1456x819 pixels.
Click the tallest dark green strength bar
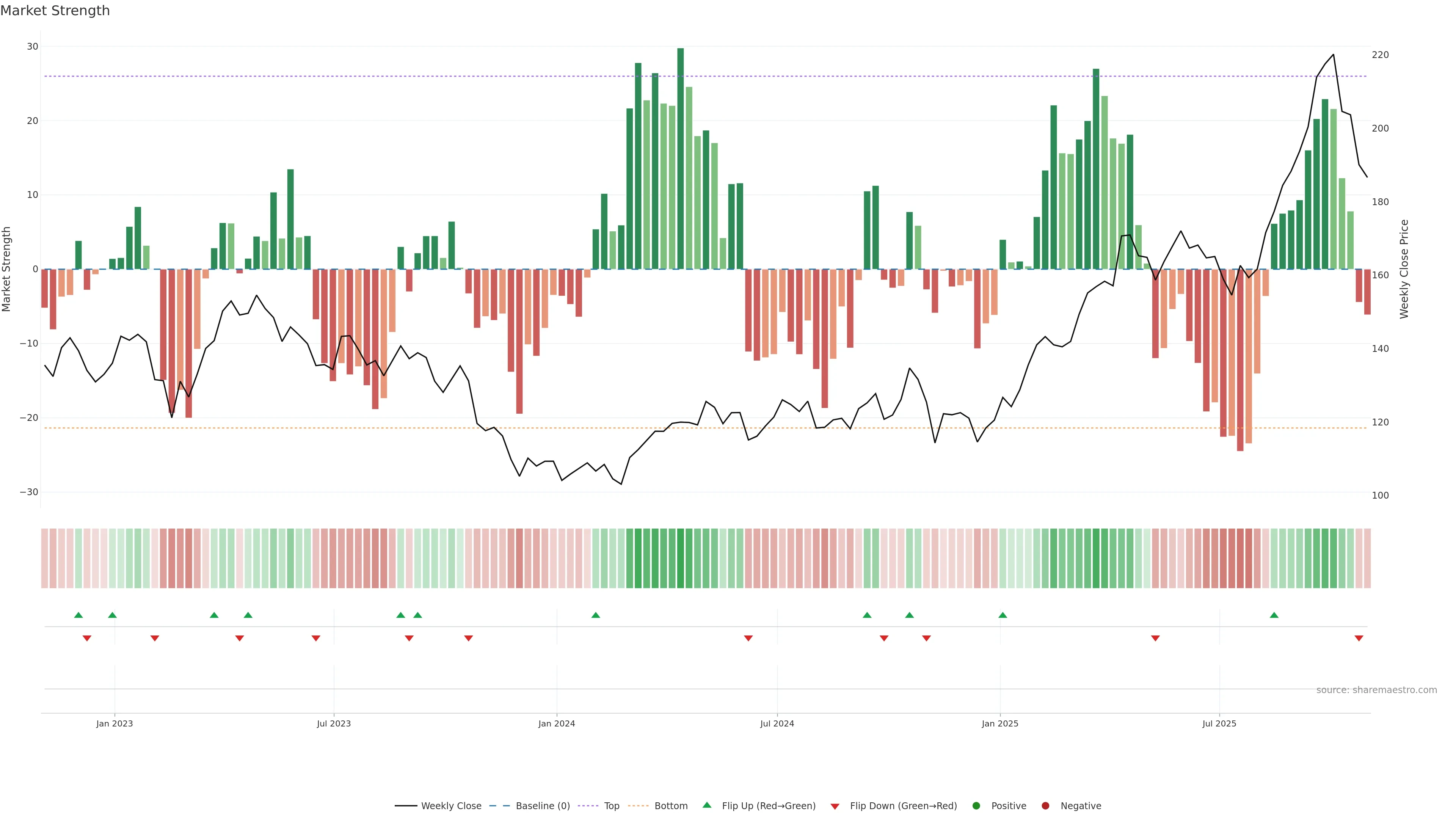tap(681, 158)
